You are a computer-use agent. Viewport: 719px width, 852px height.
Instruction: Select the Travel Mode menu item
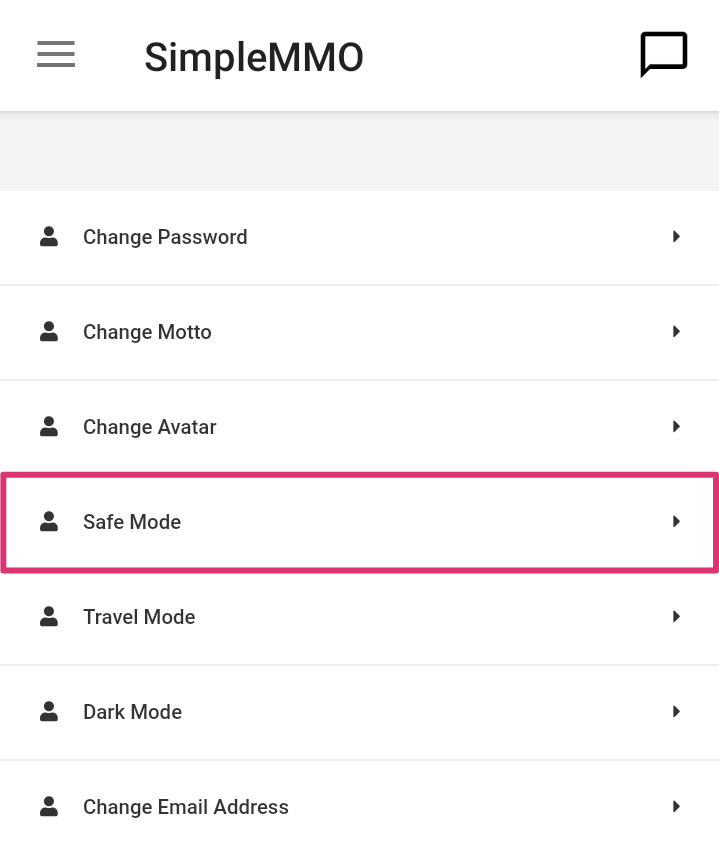pyautogui.click(x=139, y=617)
